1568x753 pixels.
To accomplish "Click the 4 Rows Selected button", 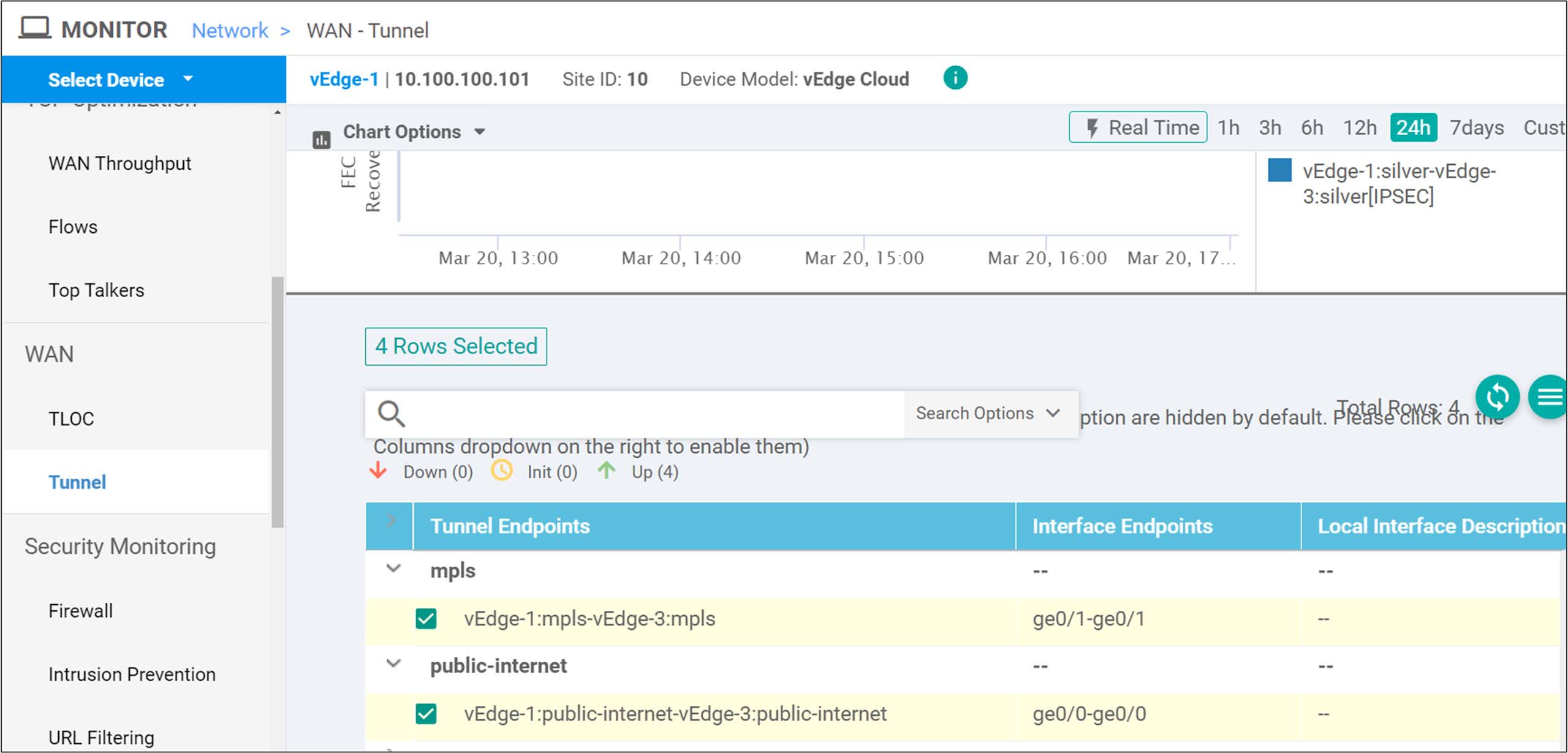I will pyautogui.click(x=455, y=346).
